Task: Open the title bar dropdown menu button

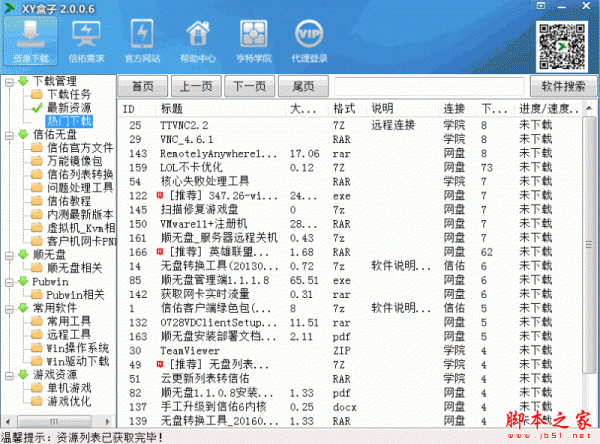Action: [x=541, y=6]
